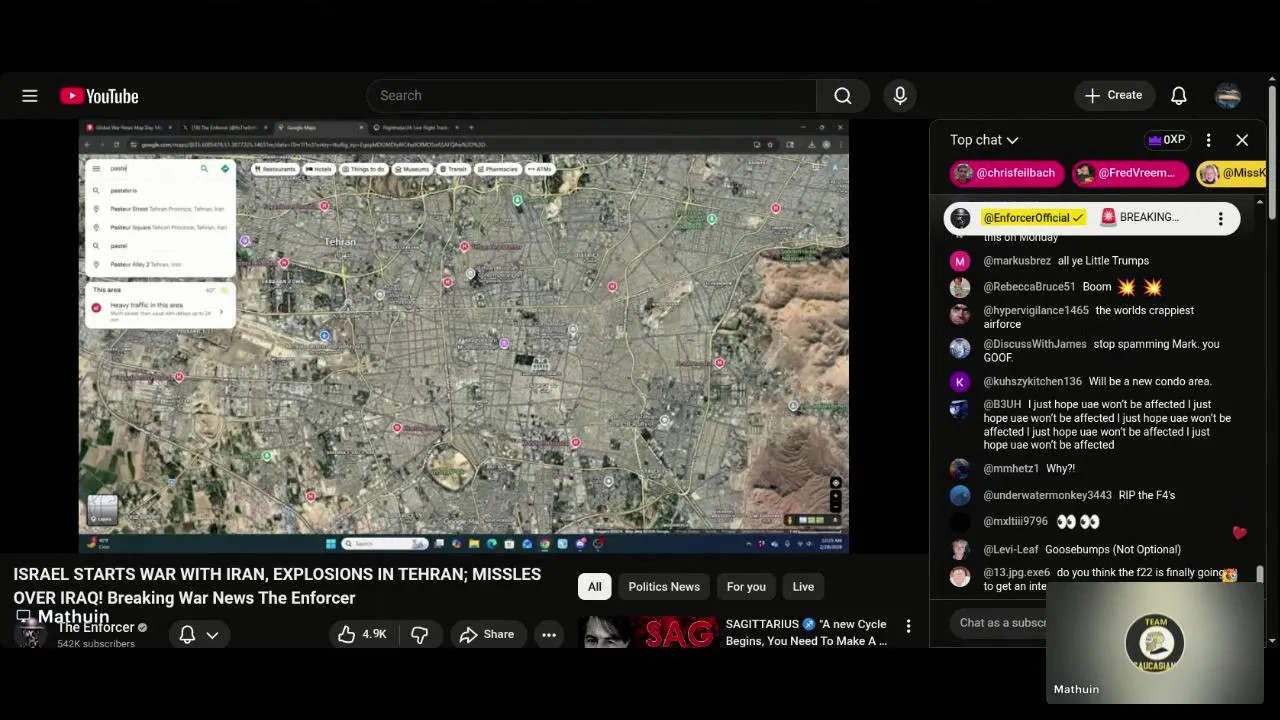Open the Create menu button

[1114, 95]
